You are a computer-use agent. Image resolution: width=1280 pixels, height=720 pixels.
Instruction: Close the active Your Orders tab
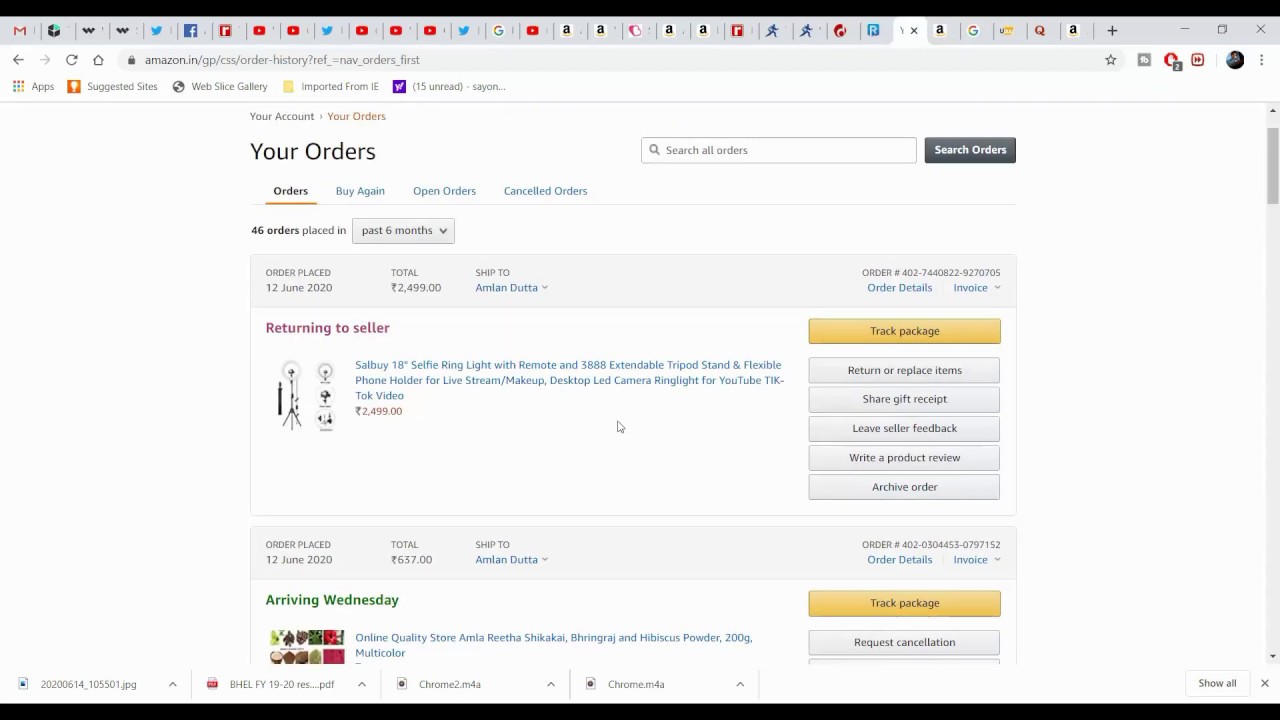[x=914, y=31]
